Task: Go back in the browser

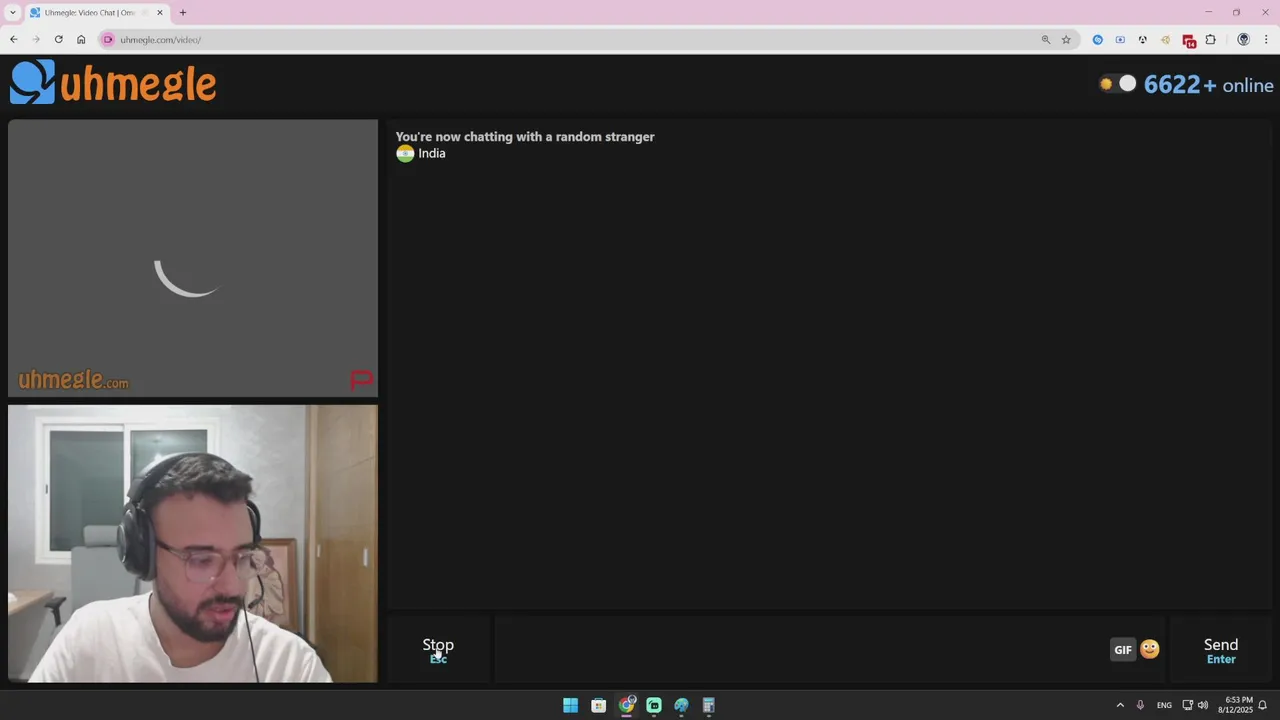Action: point(13,39)
